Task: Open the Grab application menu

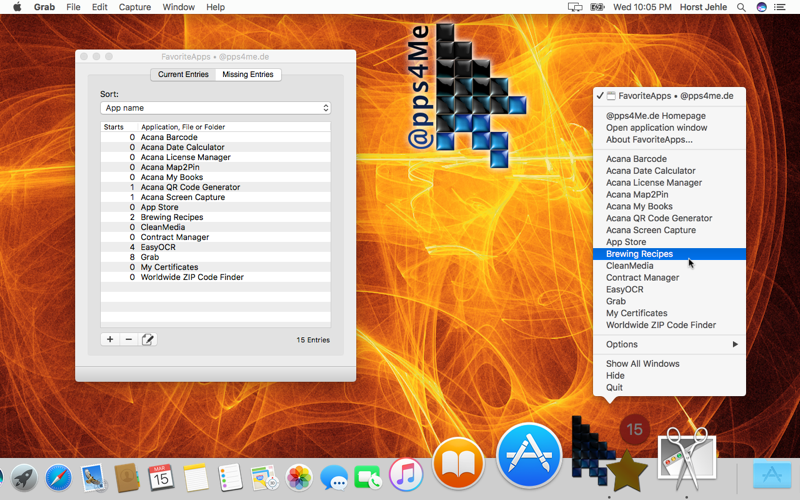Action: coord(44,7)
